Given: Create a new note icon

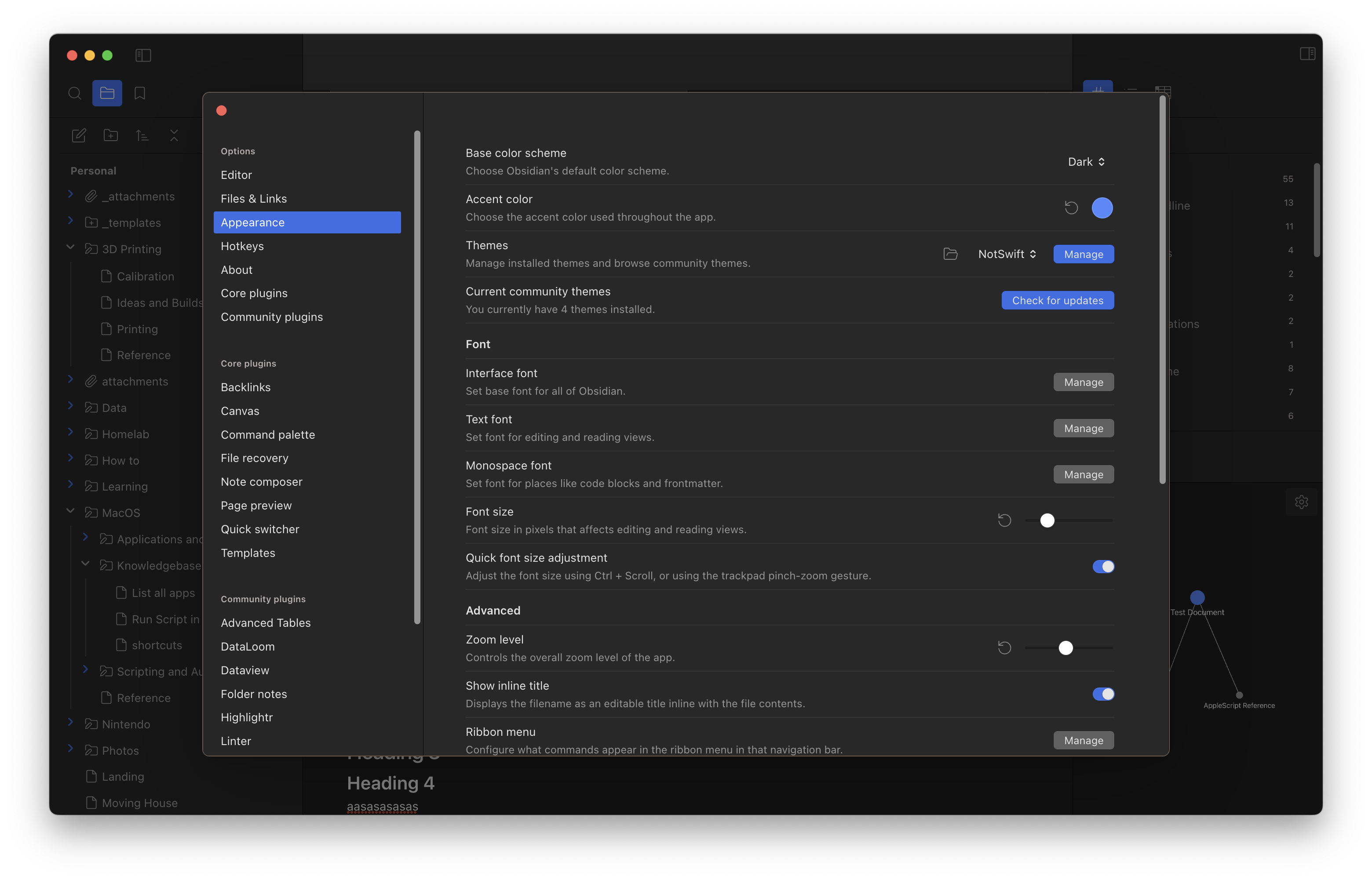Looking at the screenshot, I should tap(79, 135).
